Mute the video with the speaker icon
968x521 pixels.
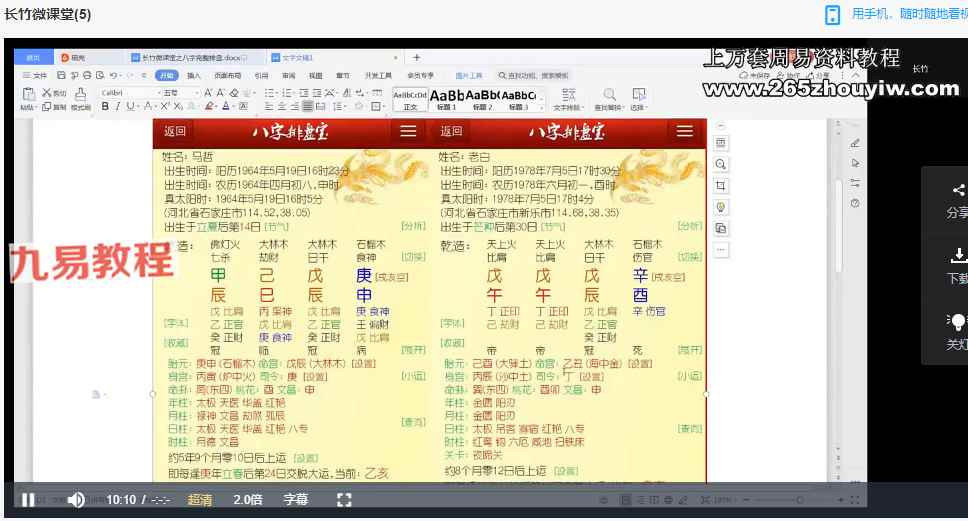tap(76, 499)
